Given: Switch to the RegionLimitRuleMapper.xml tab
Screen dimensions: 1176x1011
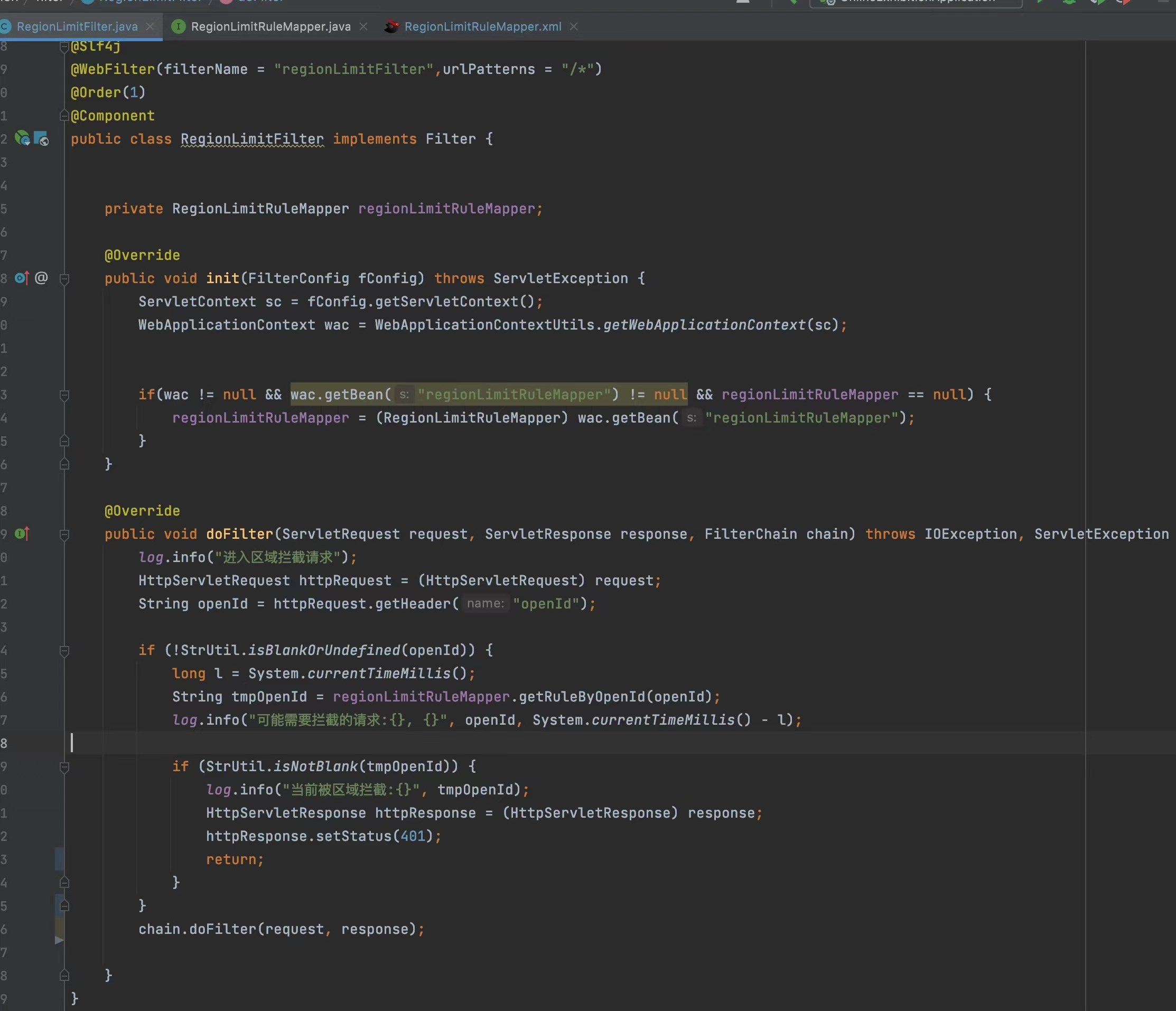Looking at the screenshot, I should 482,26.
